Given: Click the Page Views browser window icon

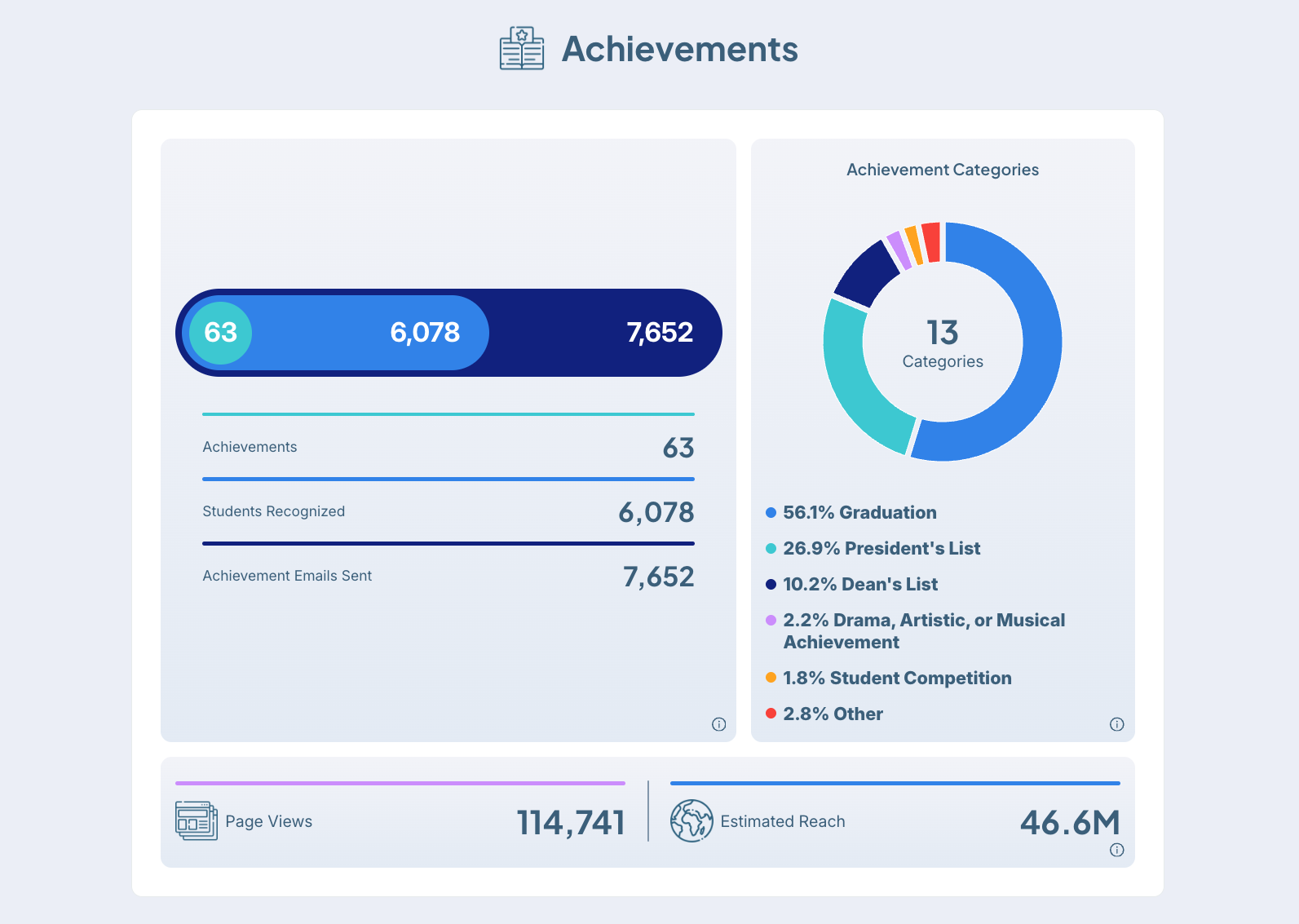Looking at the screenshot, I should [196, 821].
